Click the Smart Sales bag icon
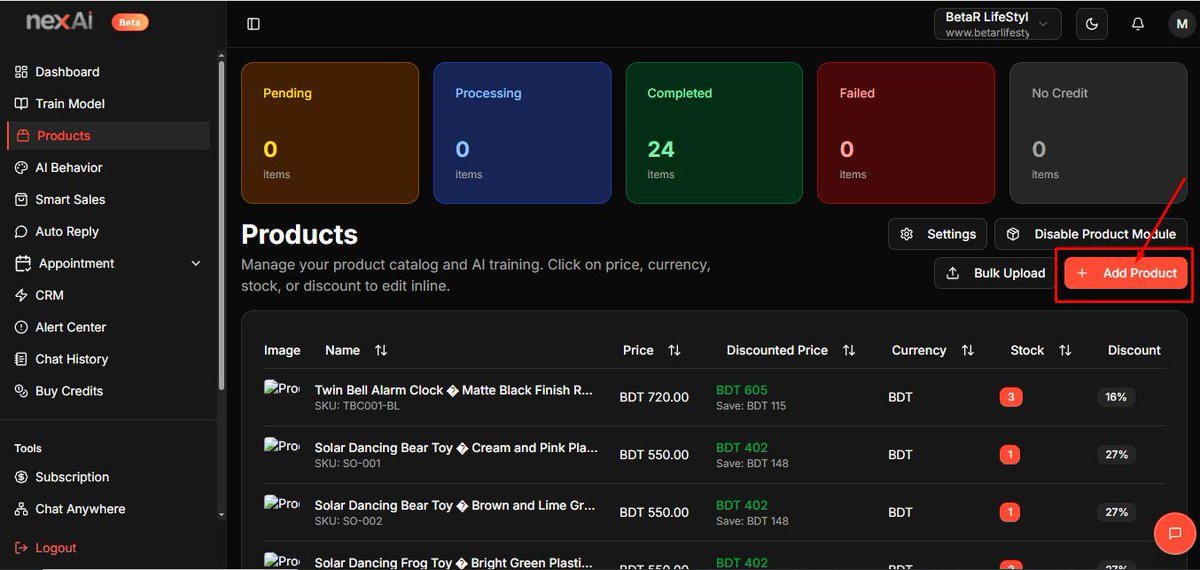 pos(21,200)
